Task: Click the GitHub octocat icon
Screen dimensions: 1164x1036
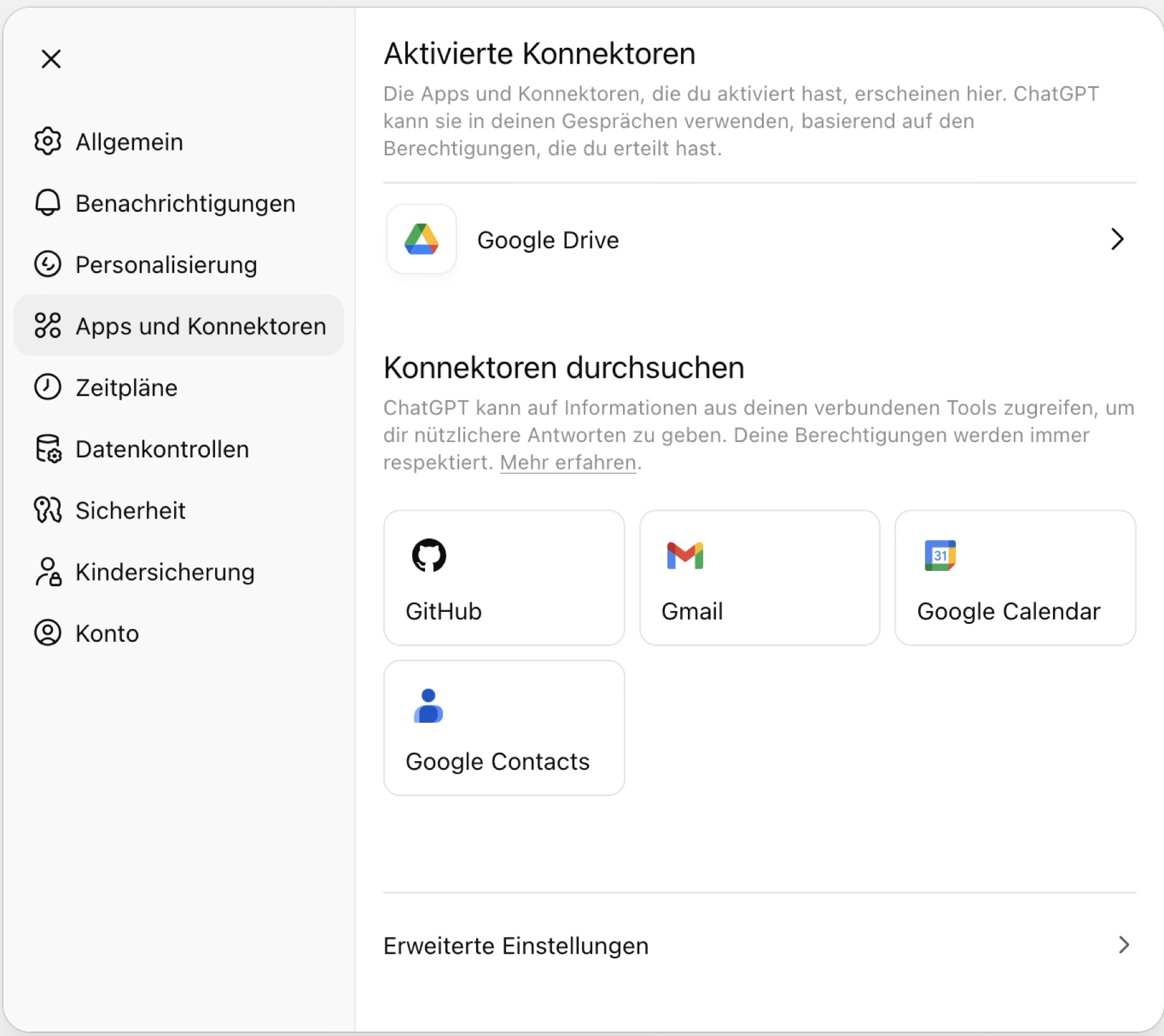Action: point(429,555)
